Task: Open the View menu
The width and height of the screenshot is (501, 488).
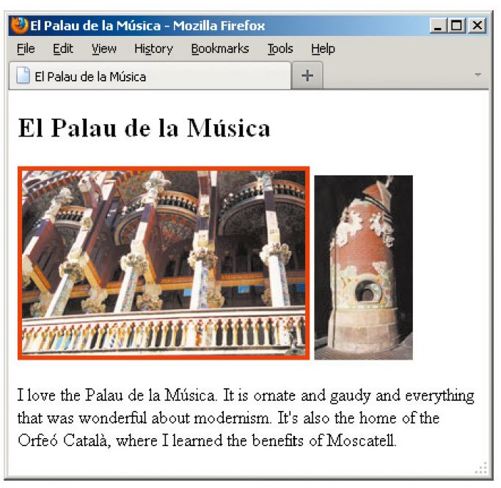Action: point(104,49)
